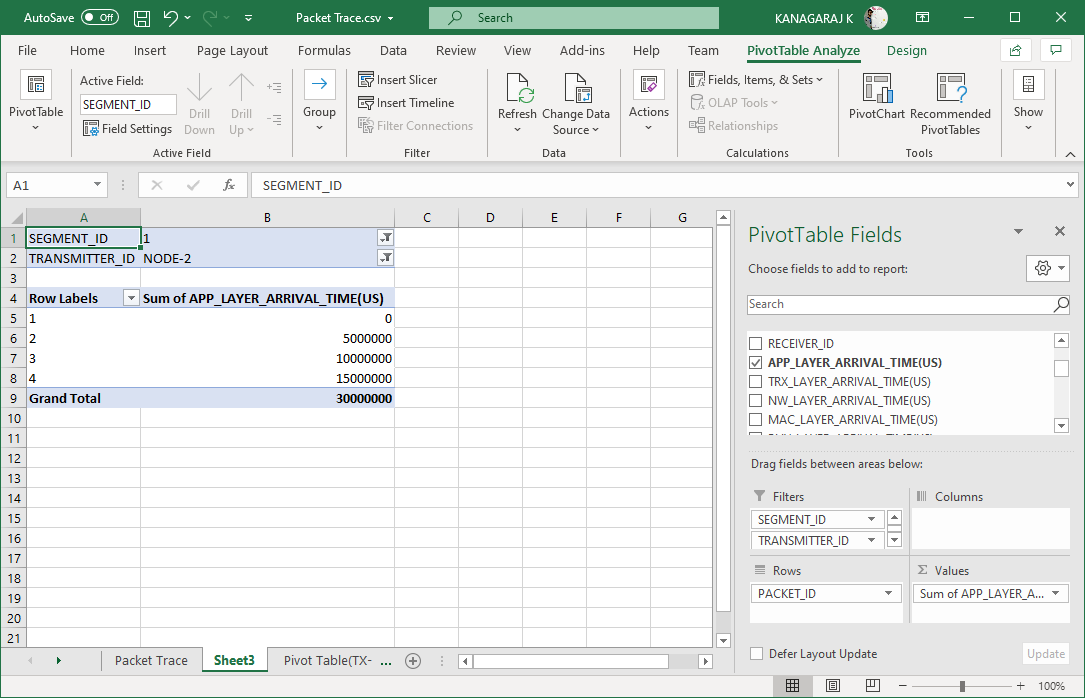1085x698 pixels.
Task: Switch to the Design tab
Action: coord(906,50)
